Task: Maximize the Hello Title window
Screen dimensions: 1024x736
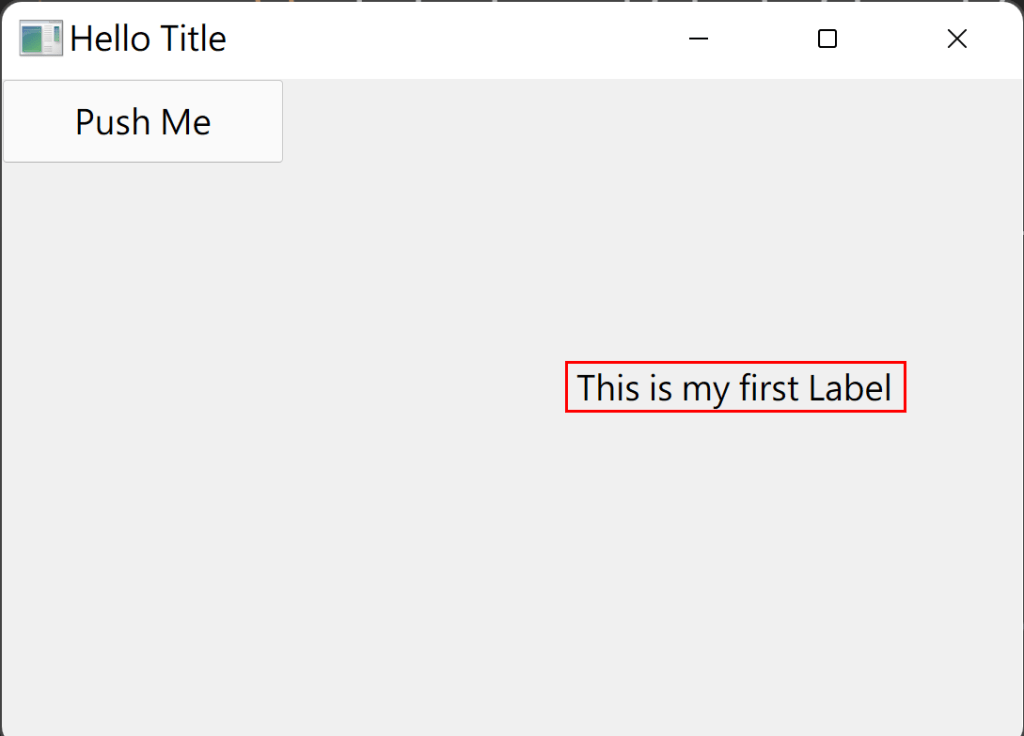Action: (x=827, y=39)
